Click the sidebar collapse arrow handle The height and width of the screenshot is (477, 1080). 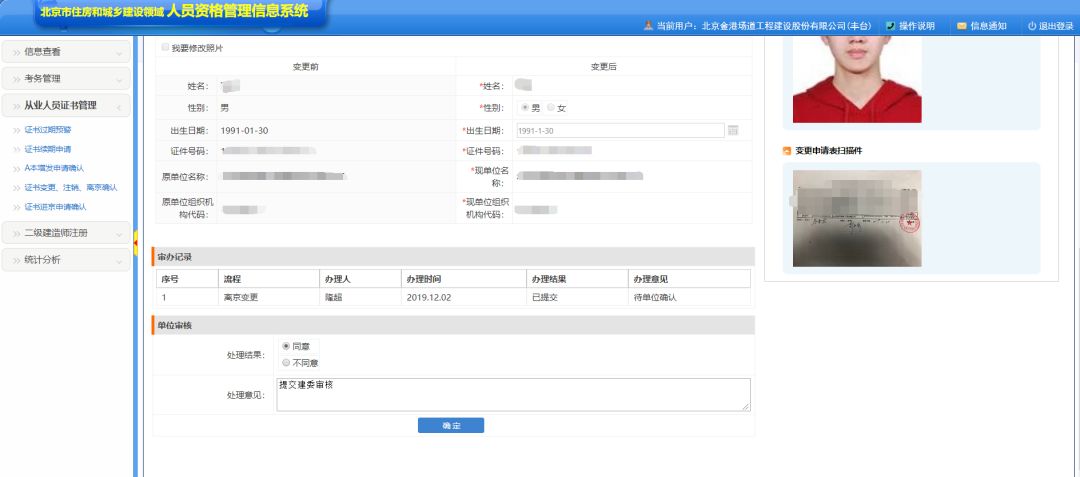(135, 238)
